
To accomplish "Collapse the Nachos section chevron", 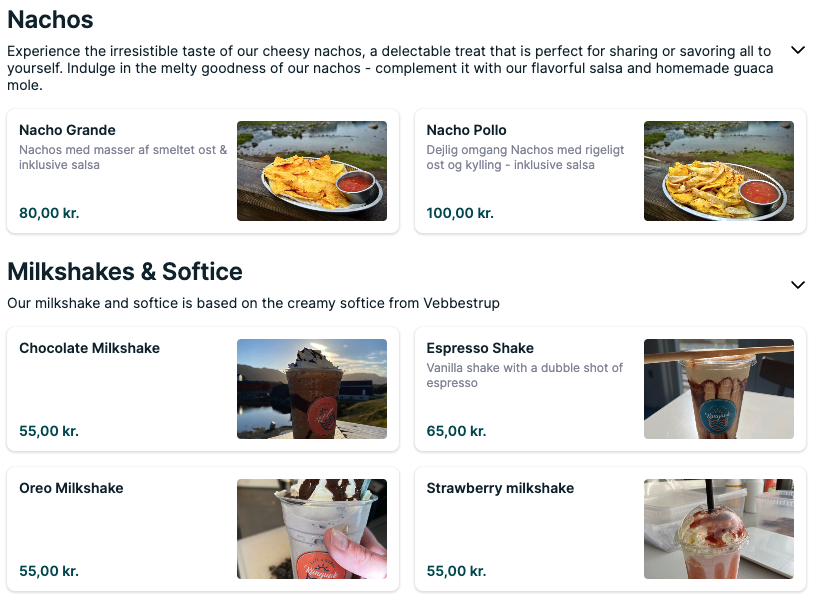I will pyautogui.click(x=798, y=50).
